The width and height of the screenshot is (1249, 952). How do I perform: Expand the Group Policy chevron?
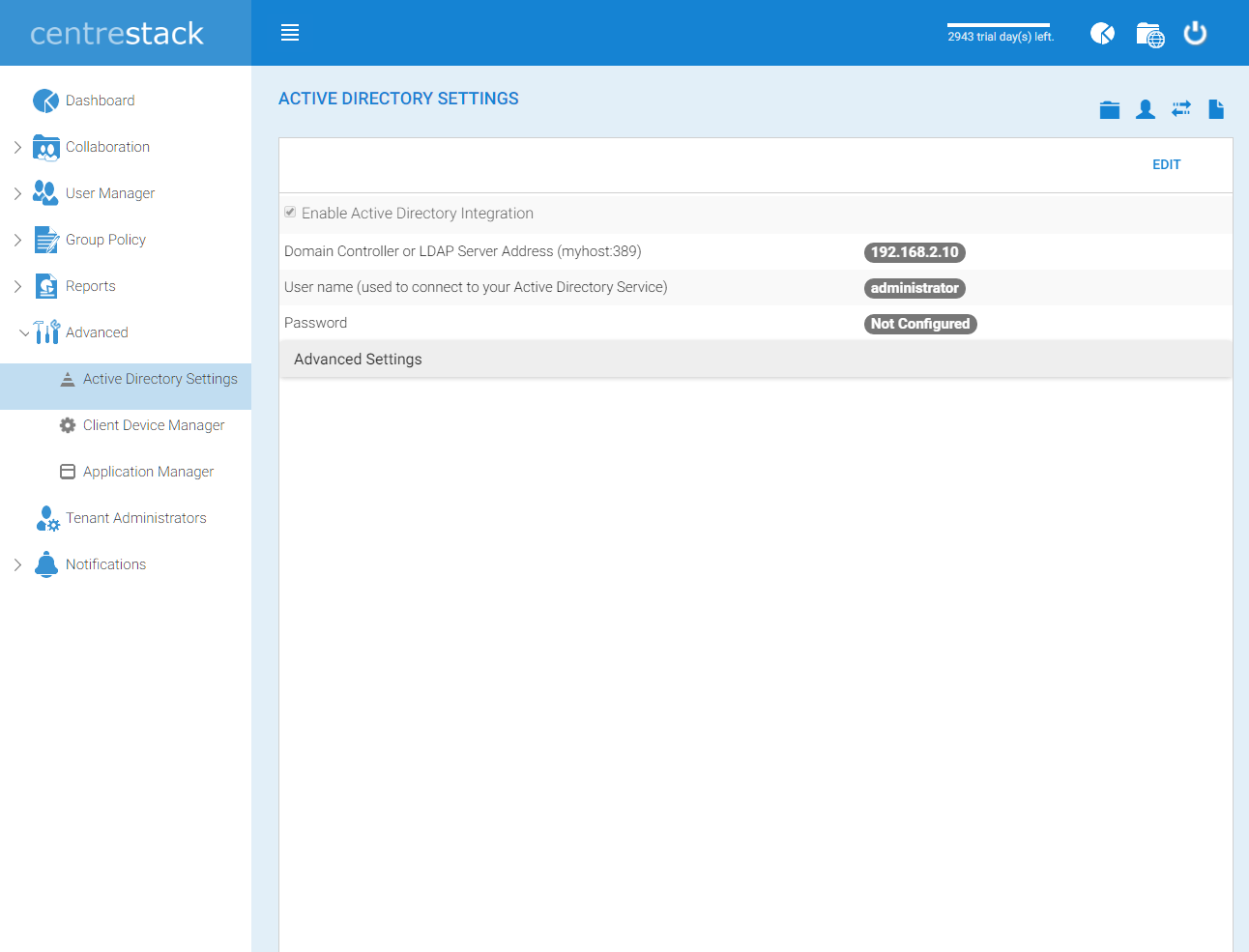coord(17,240)
